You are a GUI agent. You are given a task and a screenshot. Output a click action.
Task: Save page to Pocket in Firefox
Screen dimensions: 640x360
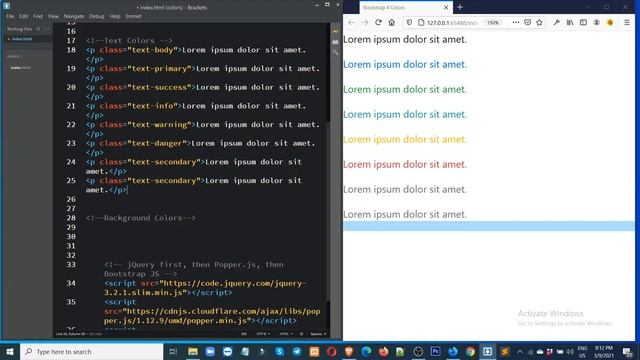click(x=527, y=22)
